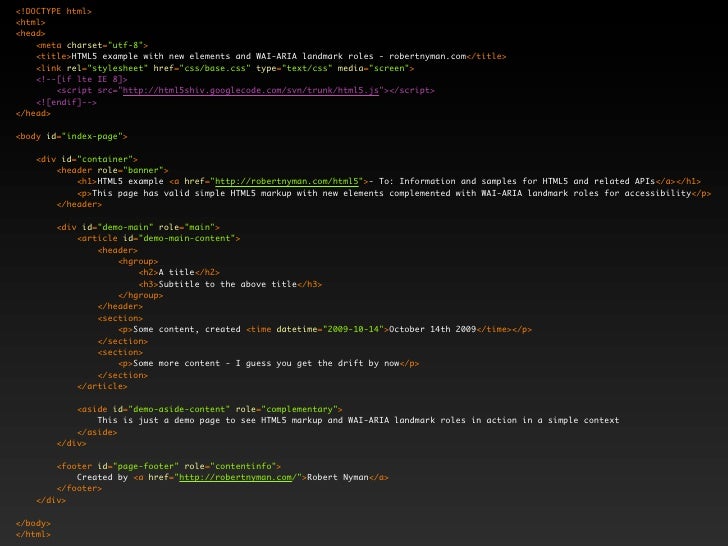
Task: Click the "This is just a demo page" line
Action: pyautogui.click(x=358, y=421)
